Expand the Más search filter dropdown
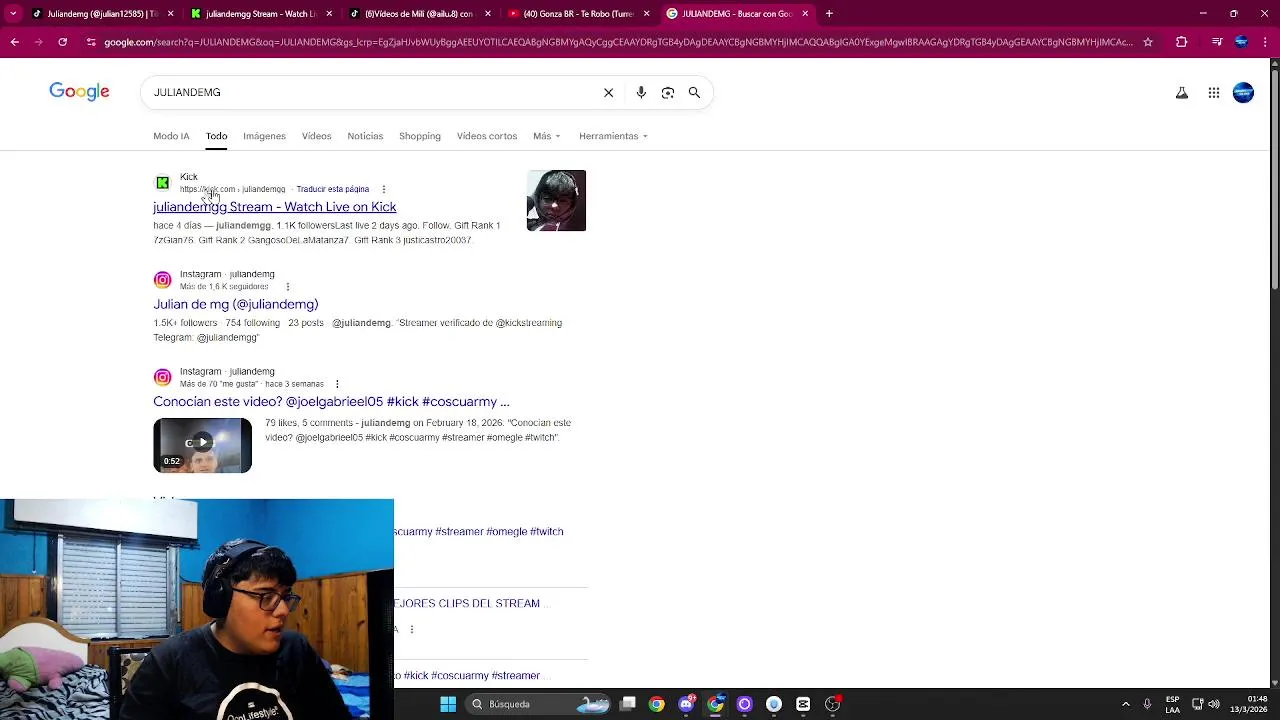The height and width of the screenshot is (720, 1280). [547, 136]
